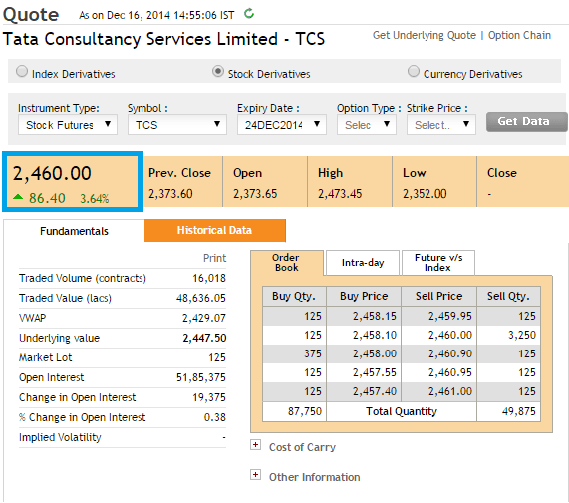This screenshot has height=503, width=569.
Task: Click the buy quantity 375
Action: (313, 354)
